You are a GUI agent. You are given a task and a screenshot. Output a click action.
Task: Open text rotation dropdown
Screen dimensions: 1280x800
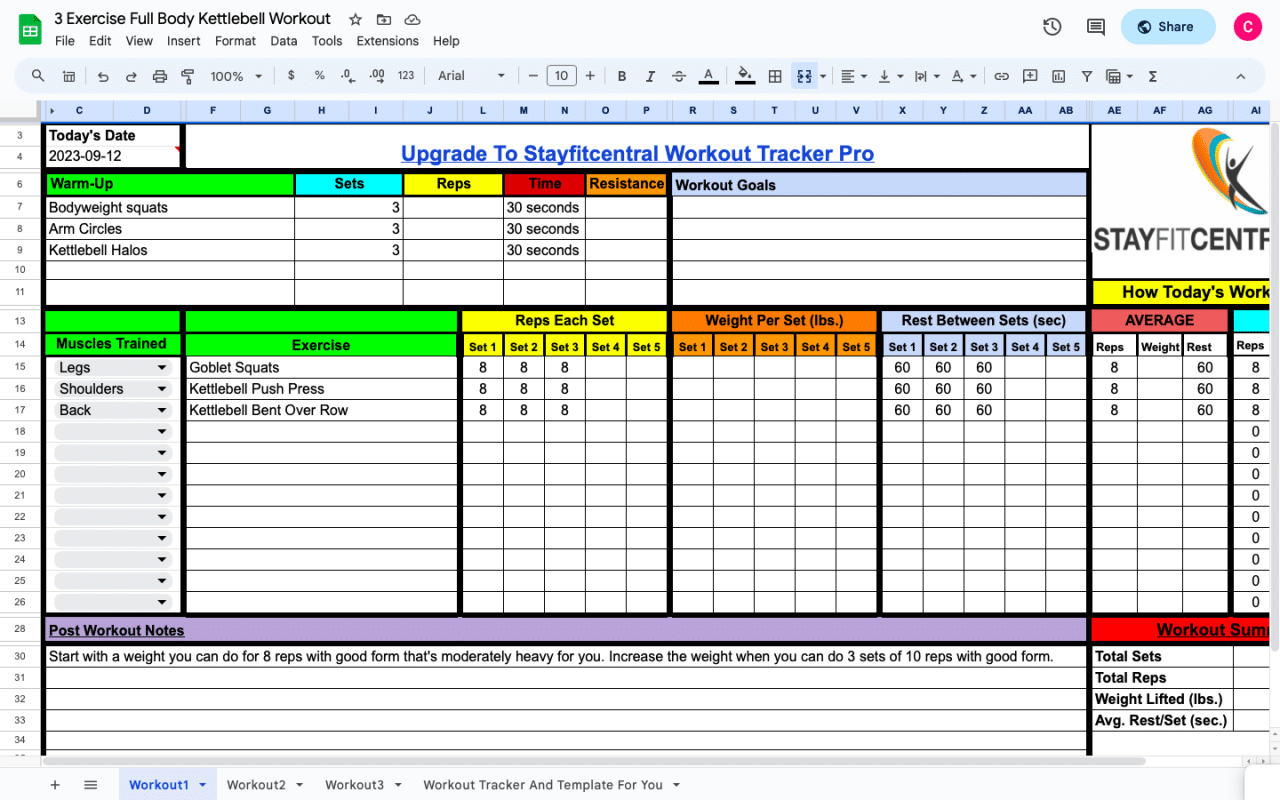click(x=963, y=76)
